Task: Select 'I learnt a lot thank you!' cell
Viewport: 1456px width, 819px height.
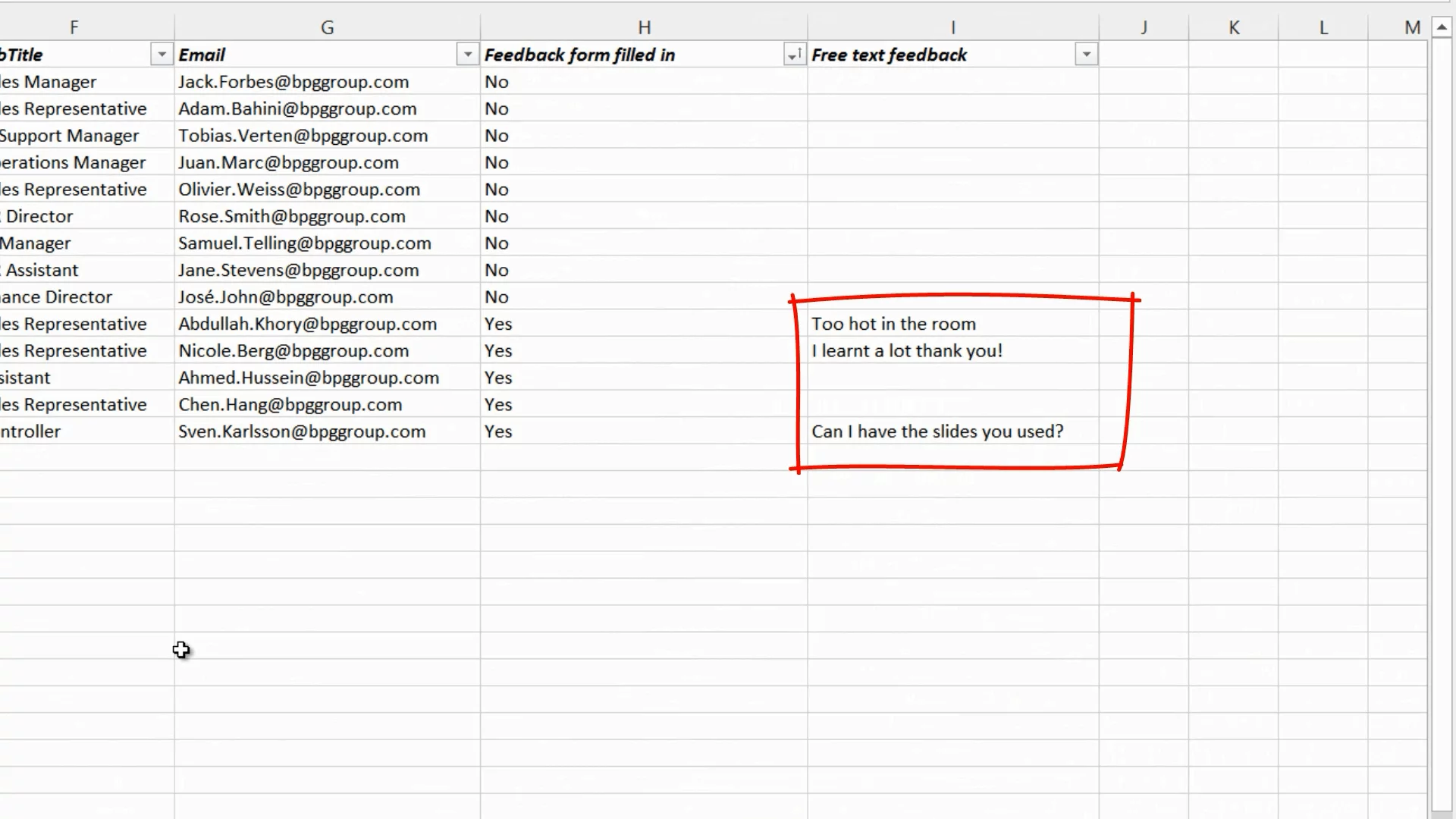Action: point(907,351)
